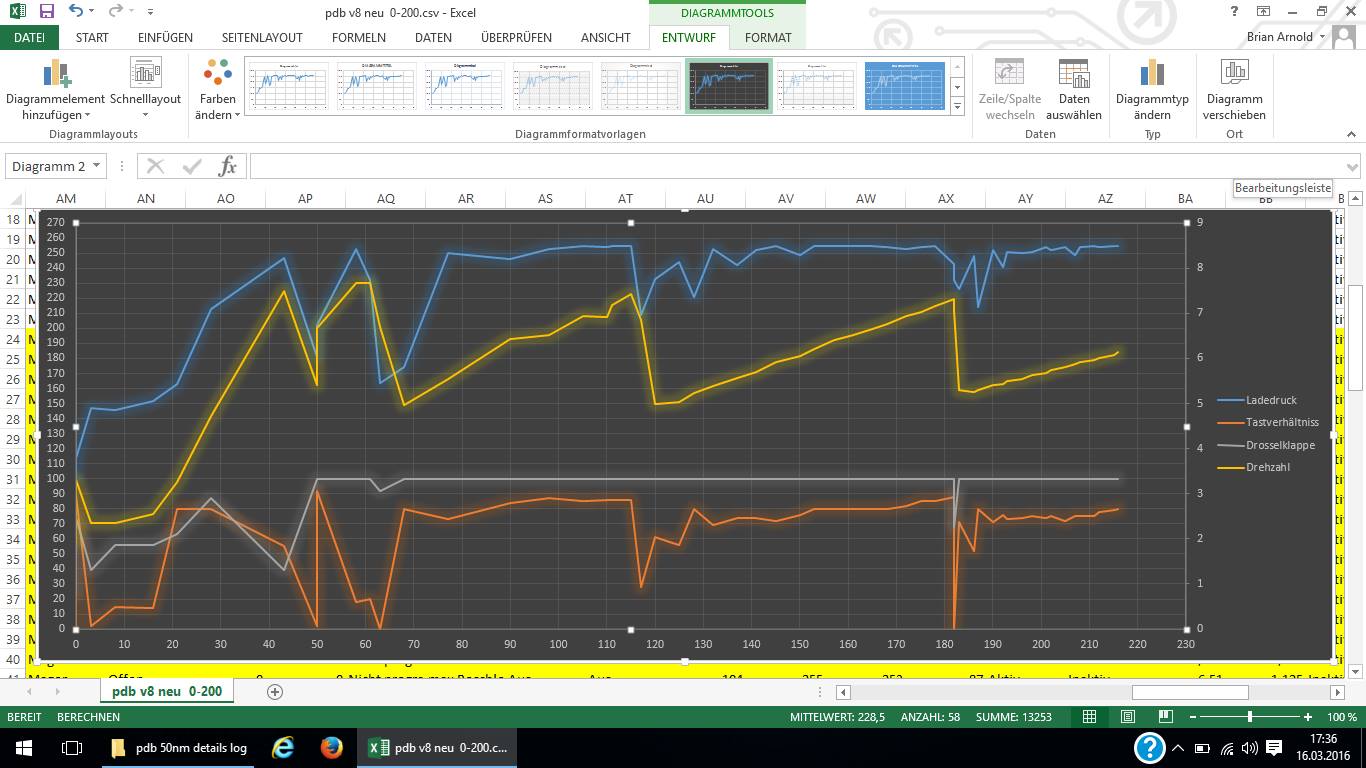Insert function using fx icon
Screen dimensions: 1366x768
coord(228,166)
